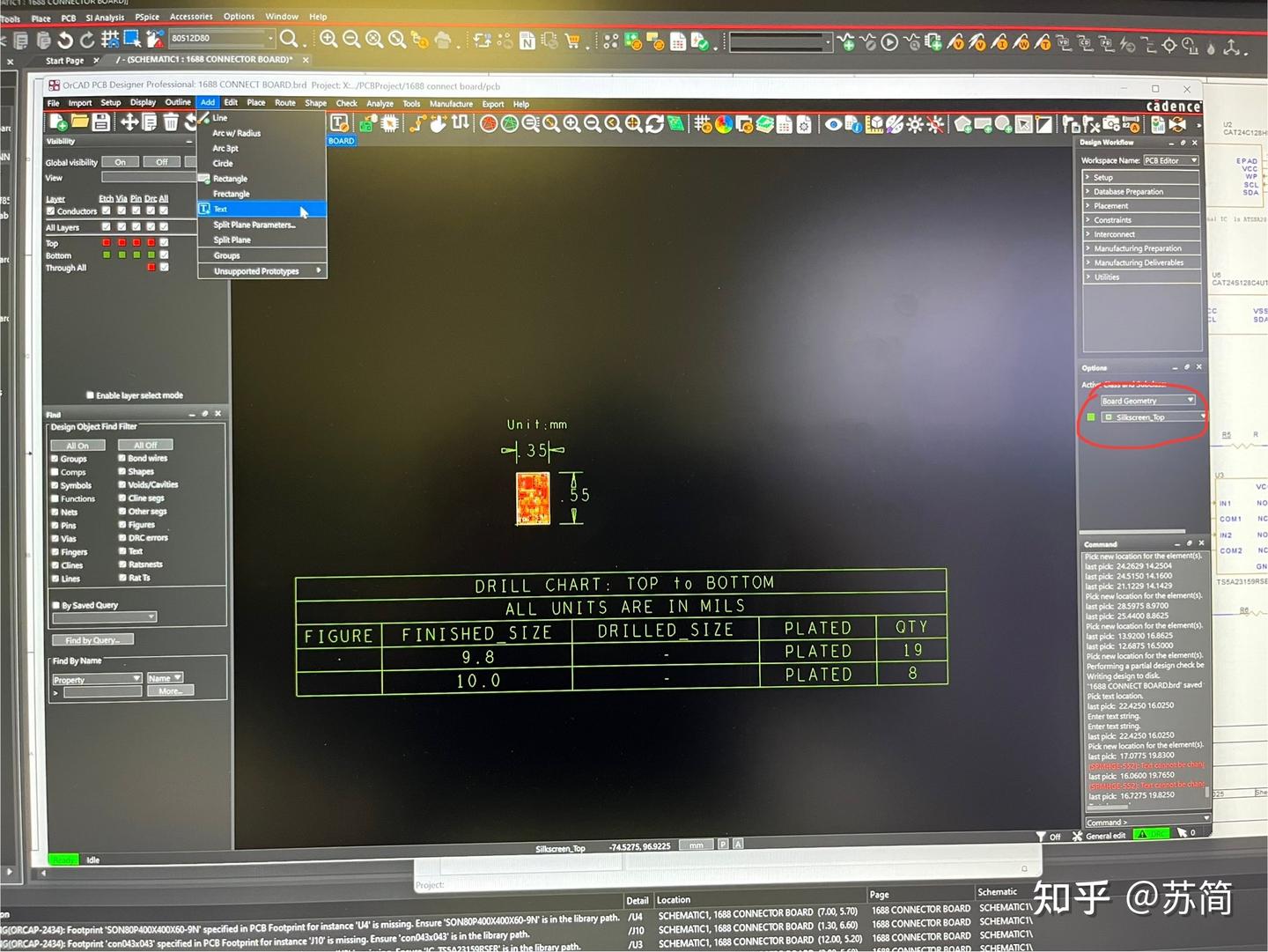The width and height of the screenshot is (1268, 952).
Task: Click Global visibility On button
Action: (x=121, y=162)
